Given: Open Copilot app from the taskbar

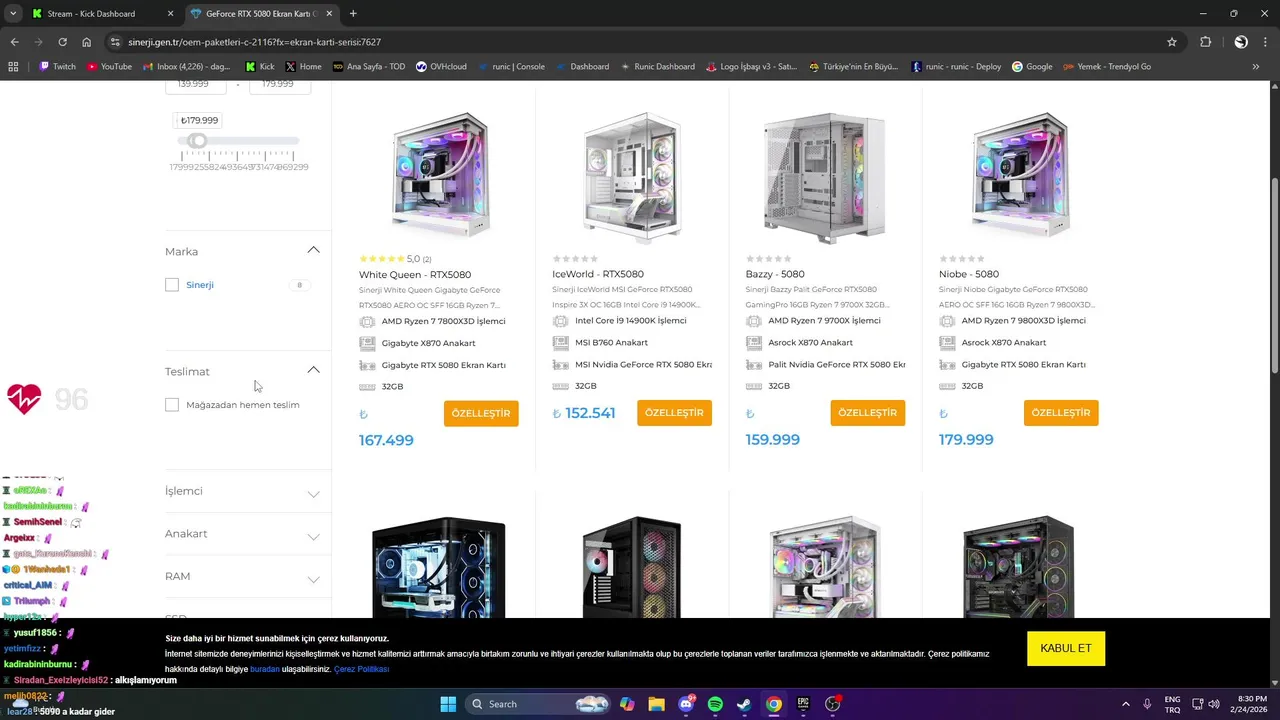Looking at the screenshot, I should tap(627, 704).
